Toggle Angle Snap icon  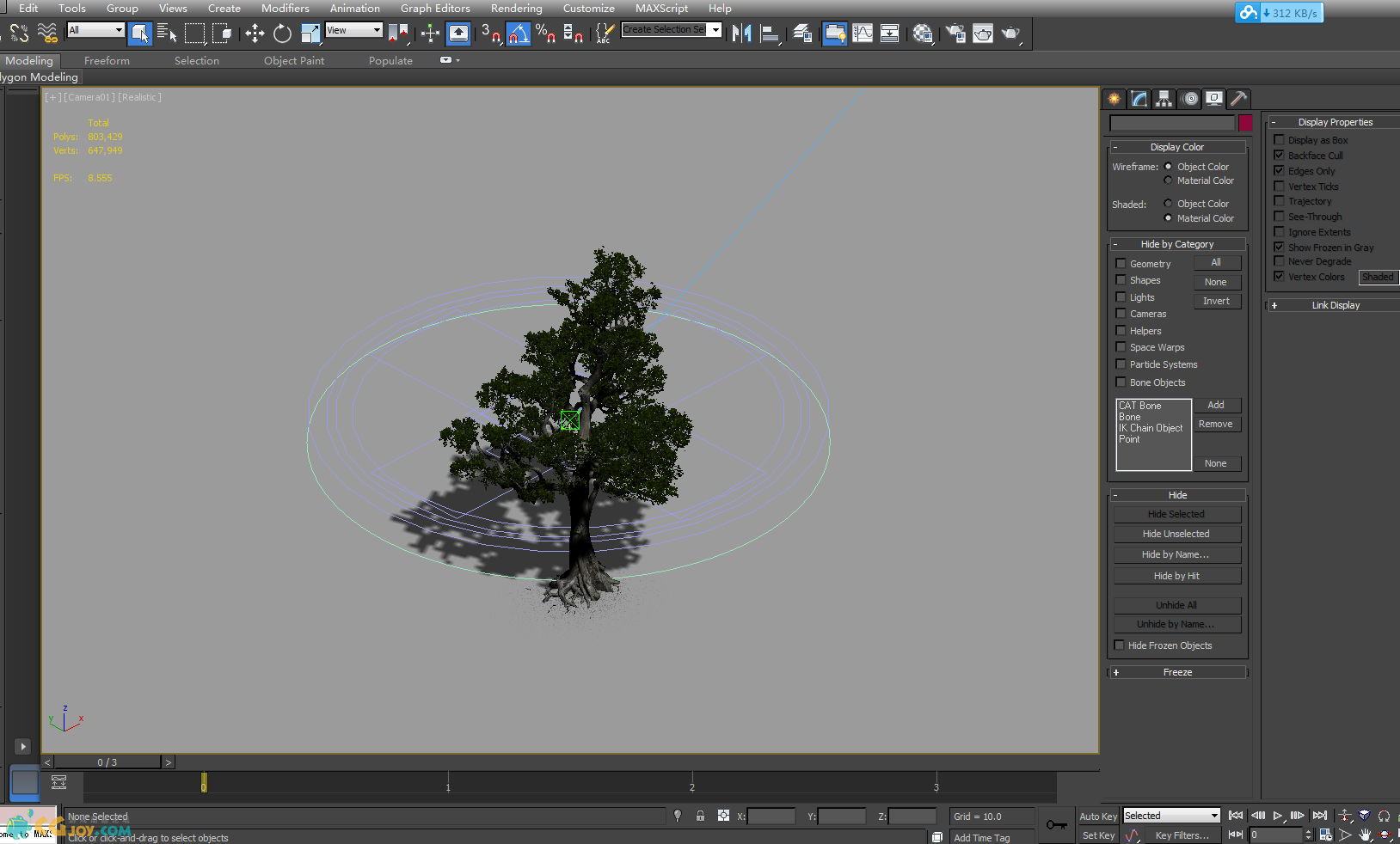tap(518, 34)
